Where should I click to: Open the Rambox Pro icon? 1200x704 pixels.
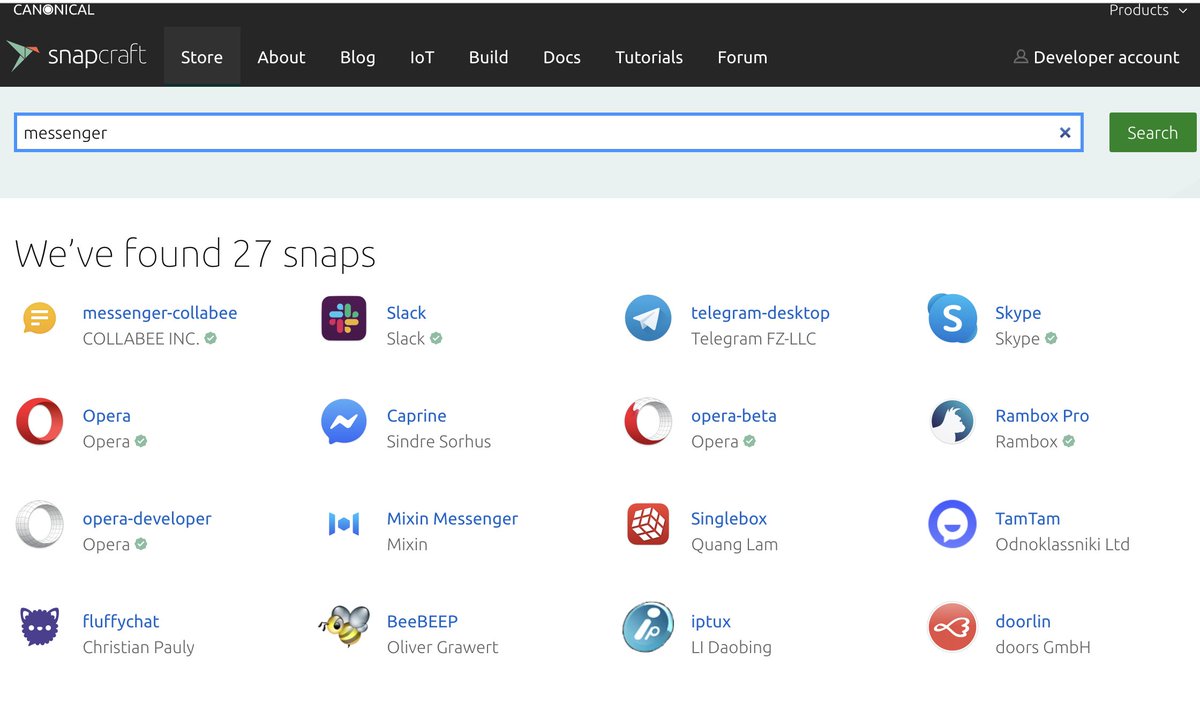click(952, 422)
